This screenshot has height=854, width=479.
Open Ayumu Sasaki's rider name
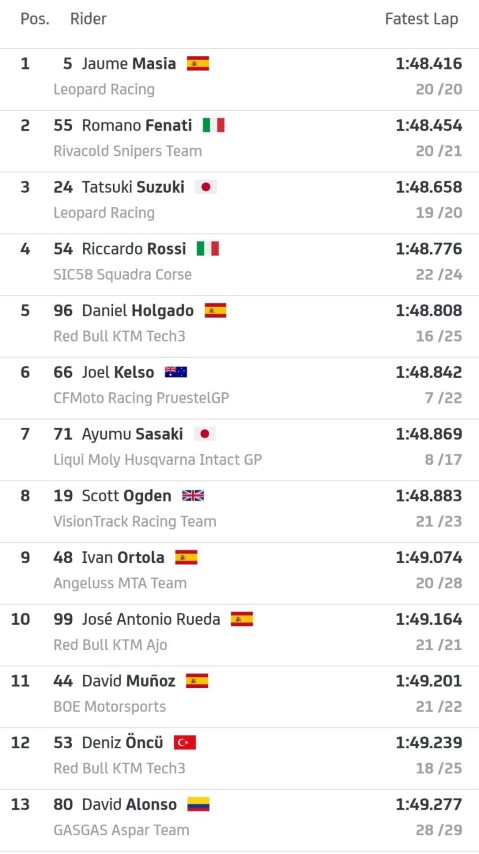[x=132, y=434]
